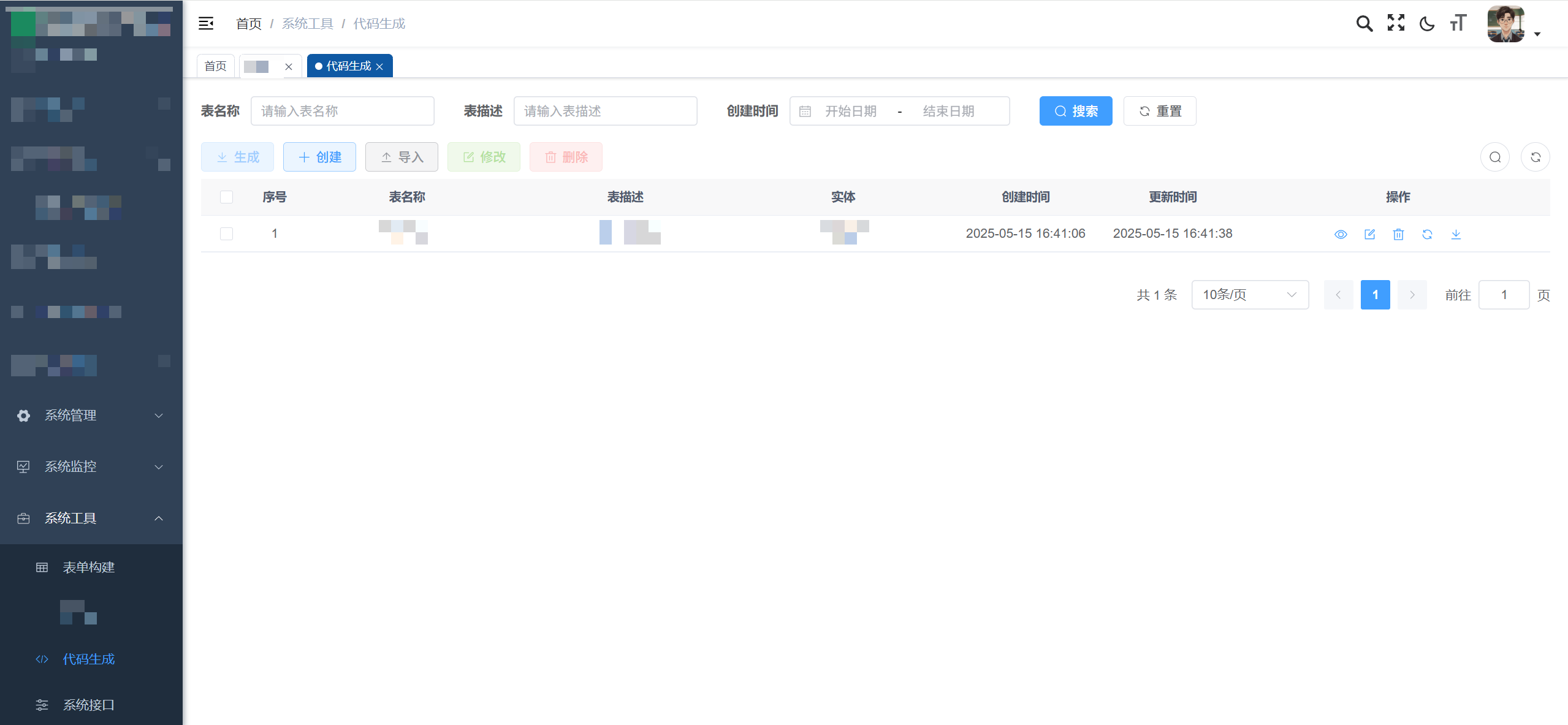Screen dimensions: 1568x725
Task: Open the 10条/页 page size dropdown
Action: [x=1249, y=295]
